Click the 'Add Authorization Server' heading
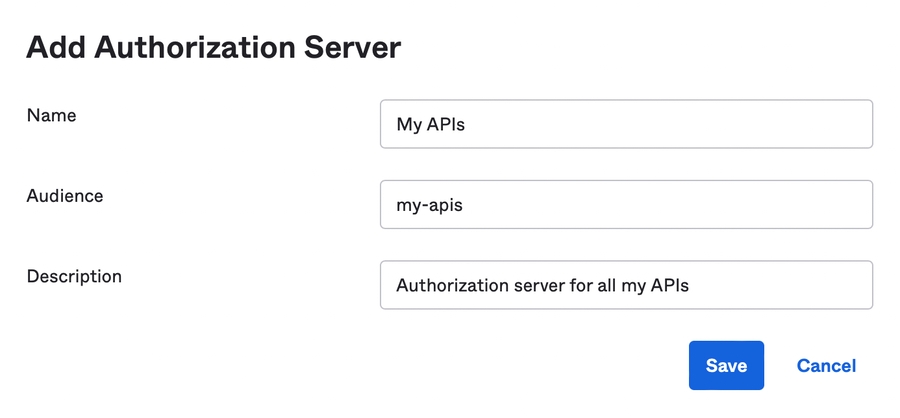Viewport: 900px width, 418px height. pyautogui.click(x=213, y=48)
